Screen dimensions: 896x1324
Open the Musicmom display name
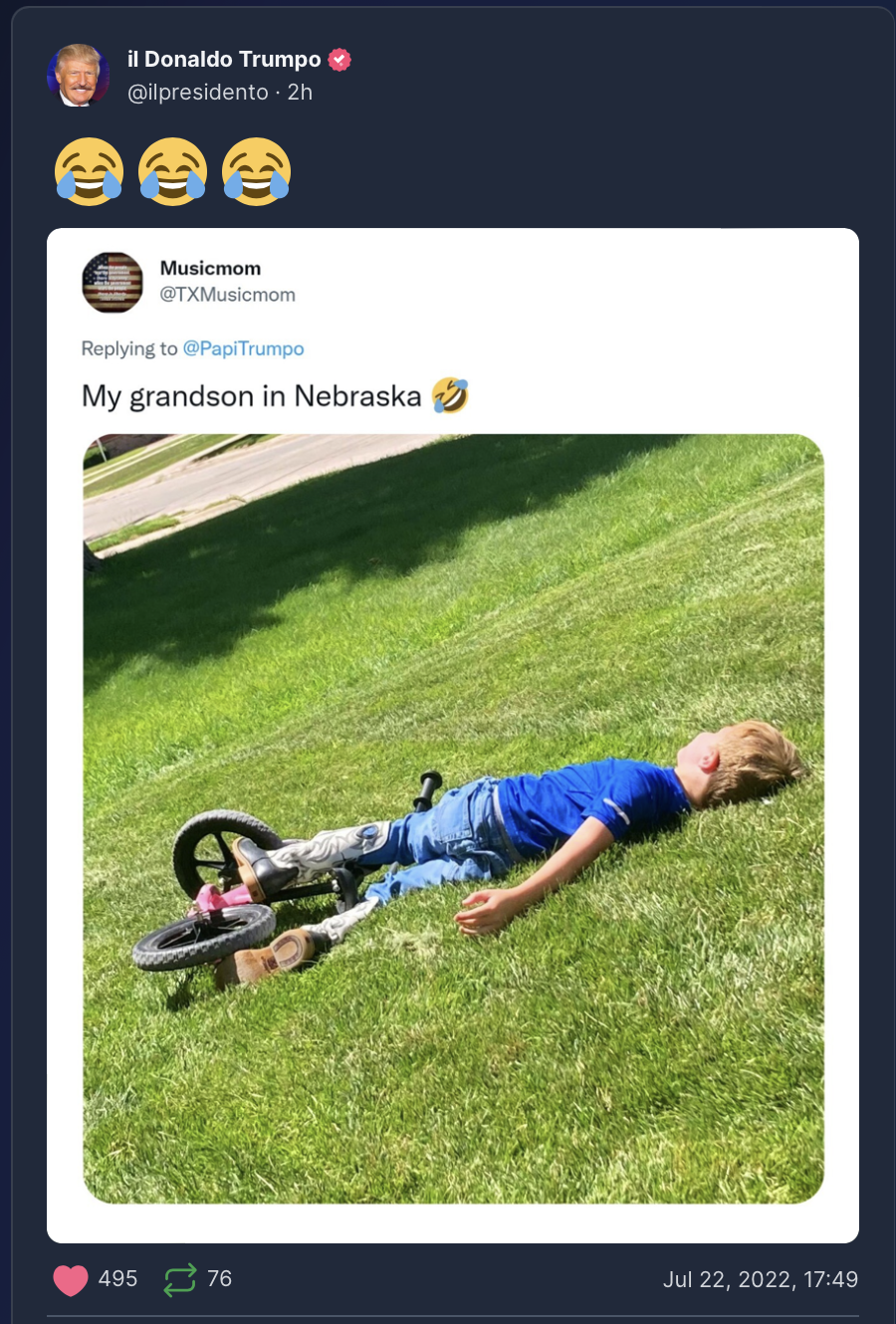[210, 269]
